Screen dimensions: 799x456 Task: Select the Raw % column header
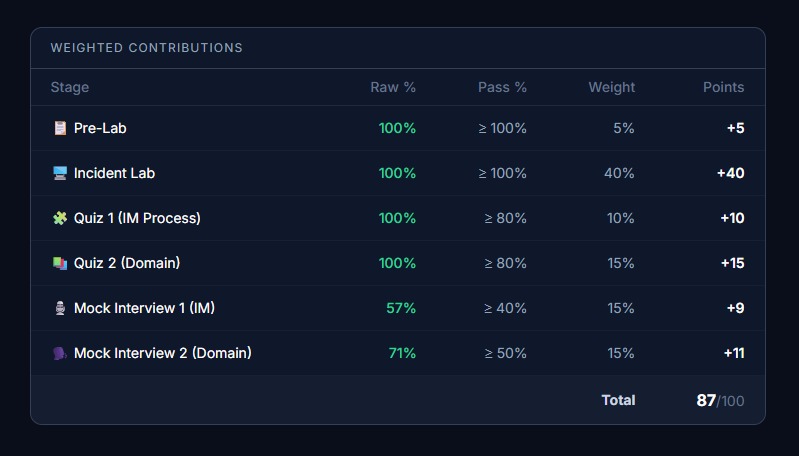(393, 87)
